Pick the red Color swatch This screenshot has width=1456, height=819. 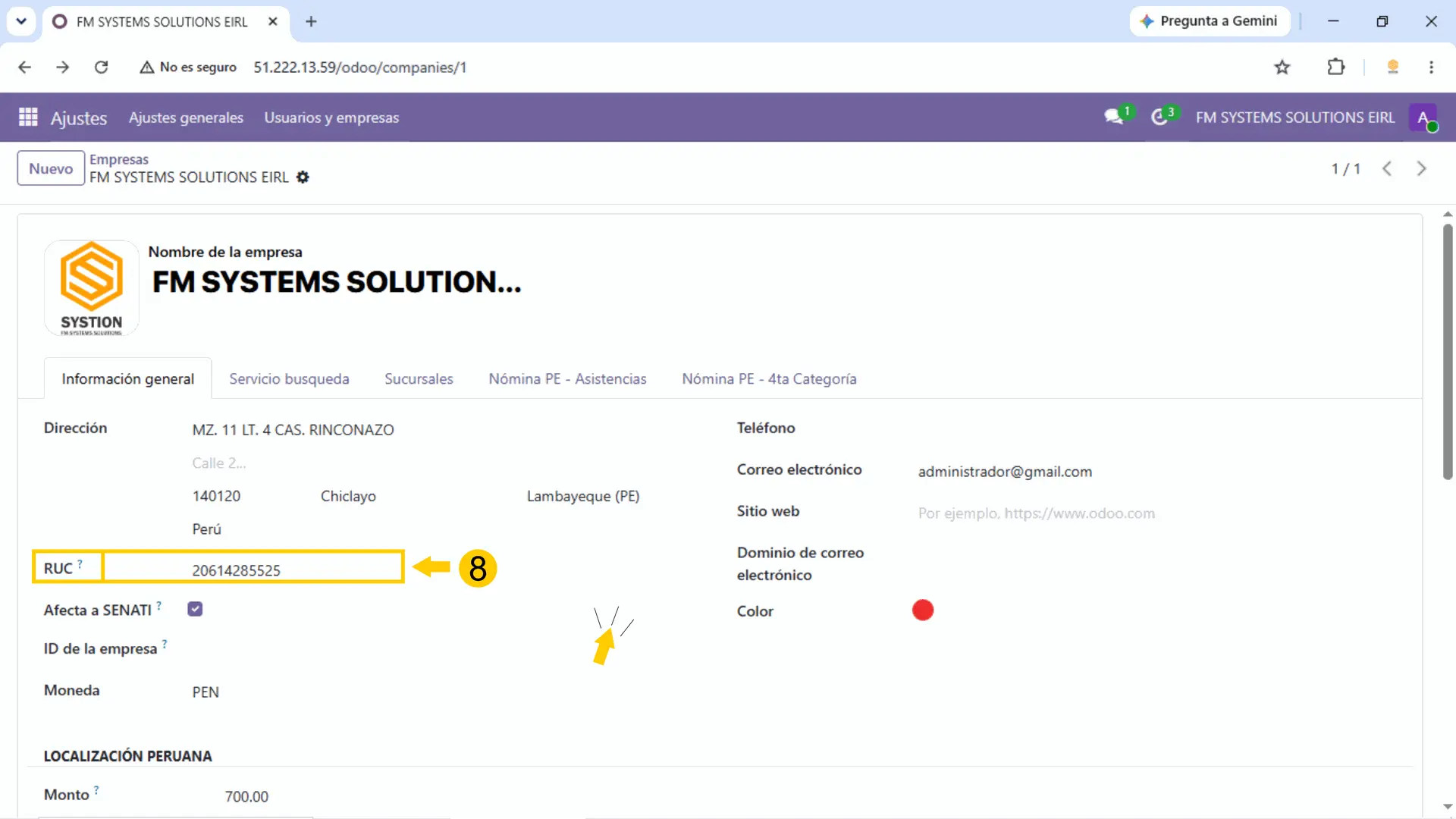[923, 610]
